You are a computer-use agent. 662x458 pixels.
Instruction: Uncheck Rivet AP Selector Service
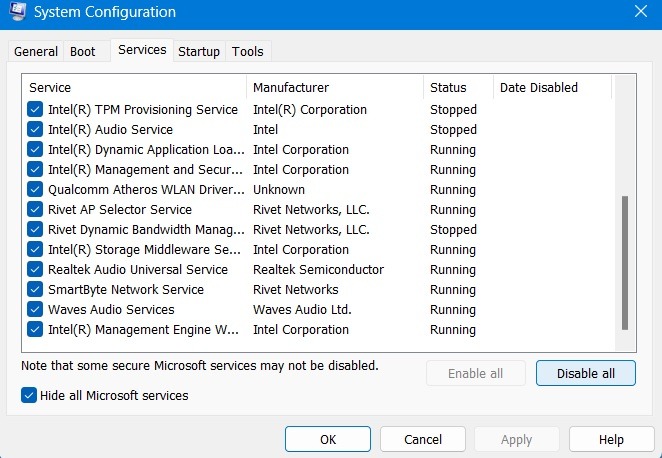pyautogui.click(x=35, y=209)
